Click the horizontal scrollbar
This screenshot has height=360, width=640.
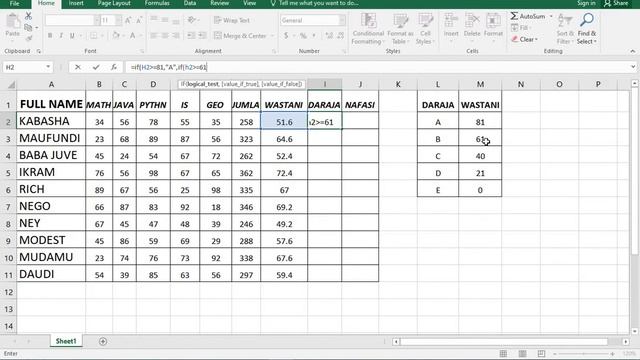tap(504, 342)
